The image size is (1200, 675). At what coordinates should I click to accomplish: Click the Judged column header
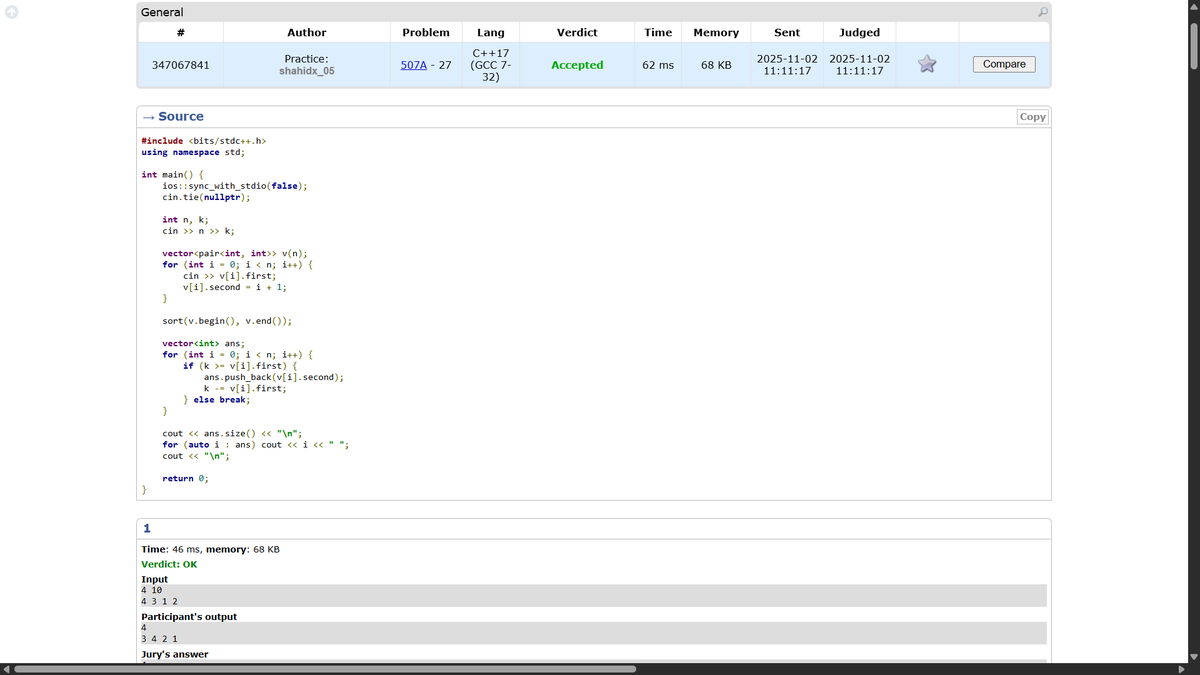tap(860, 33)
